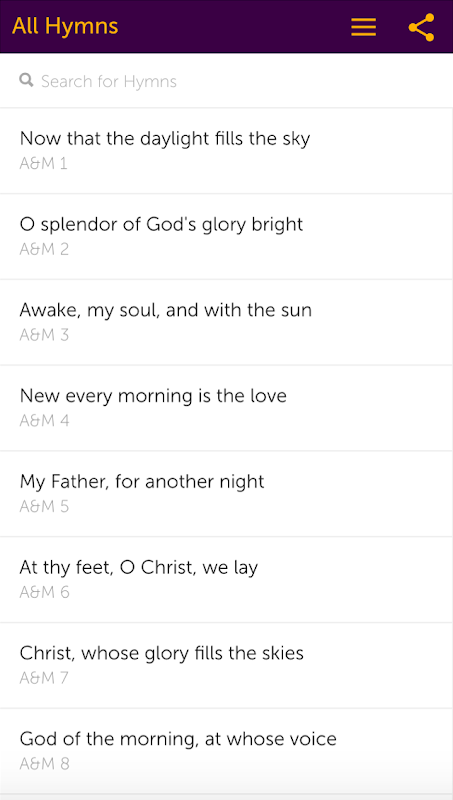Screen dimensions: 453x800
Task: Click the A&M 2 label
Action: pos(44,249)
